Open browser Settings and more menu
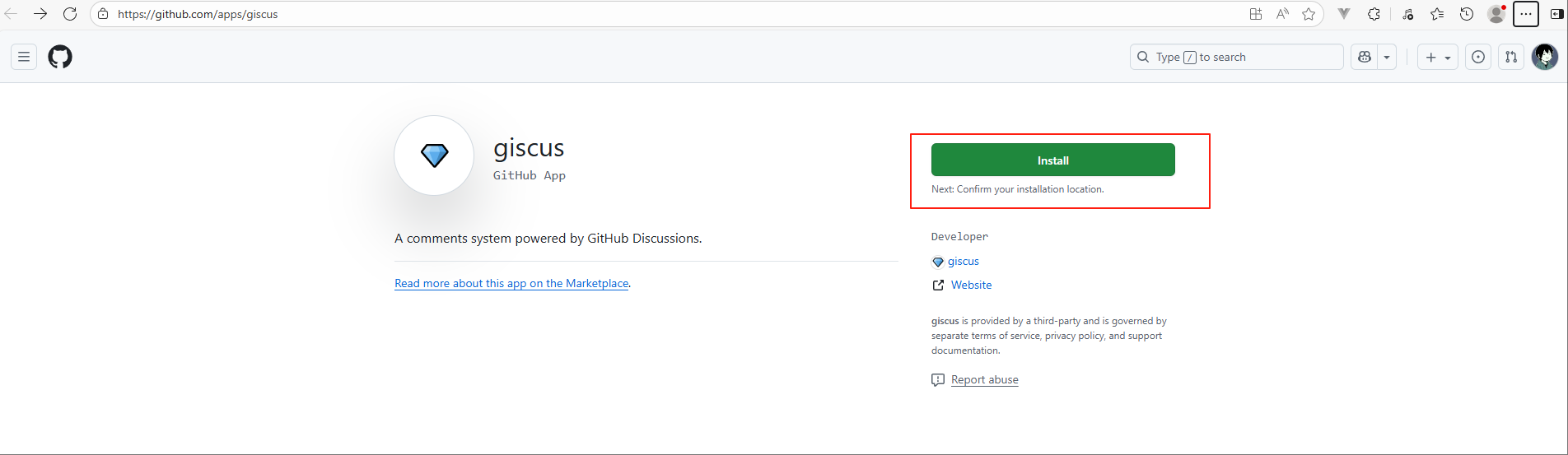The height and width of the screenshot is (455, 1568). (x=1526, y=14)
